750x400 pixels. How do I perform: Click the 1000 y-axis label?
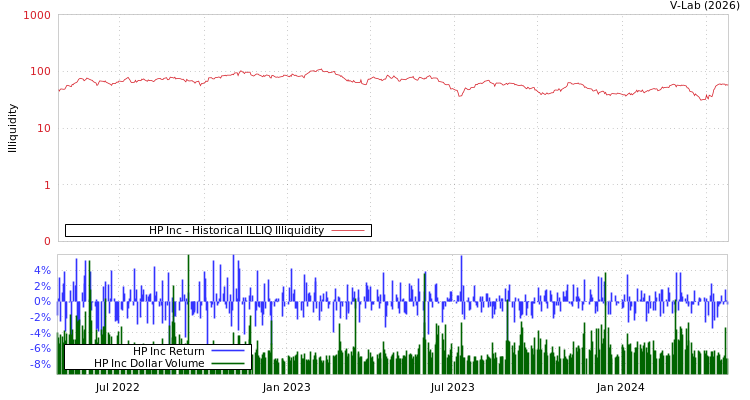[x=37, y=16]
